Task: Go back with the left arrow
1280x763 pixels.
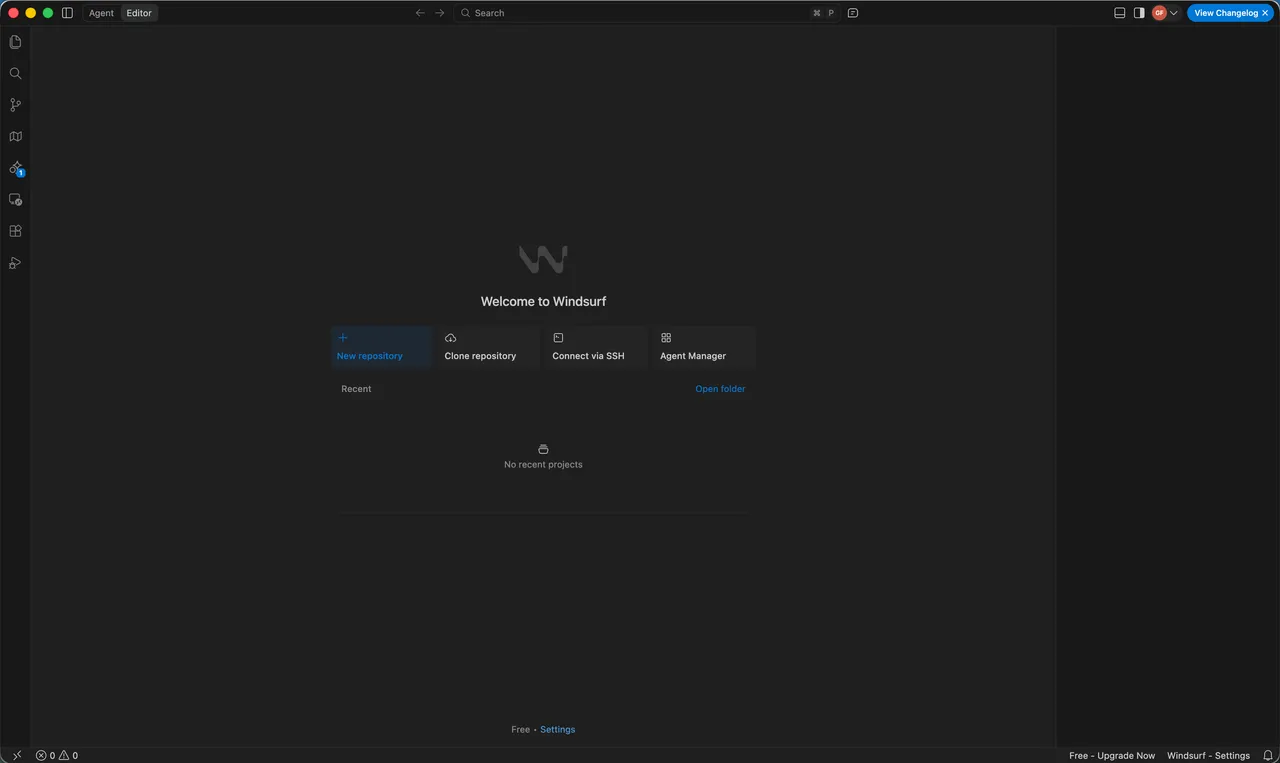Action: pyautogui.click(x=420, y=13)
